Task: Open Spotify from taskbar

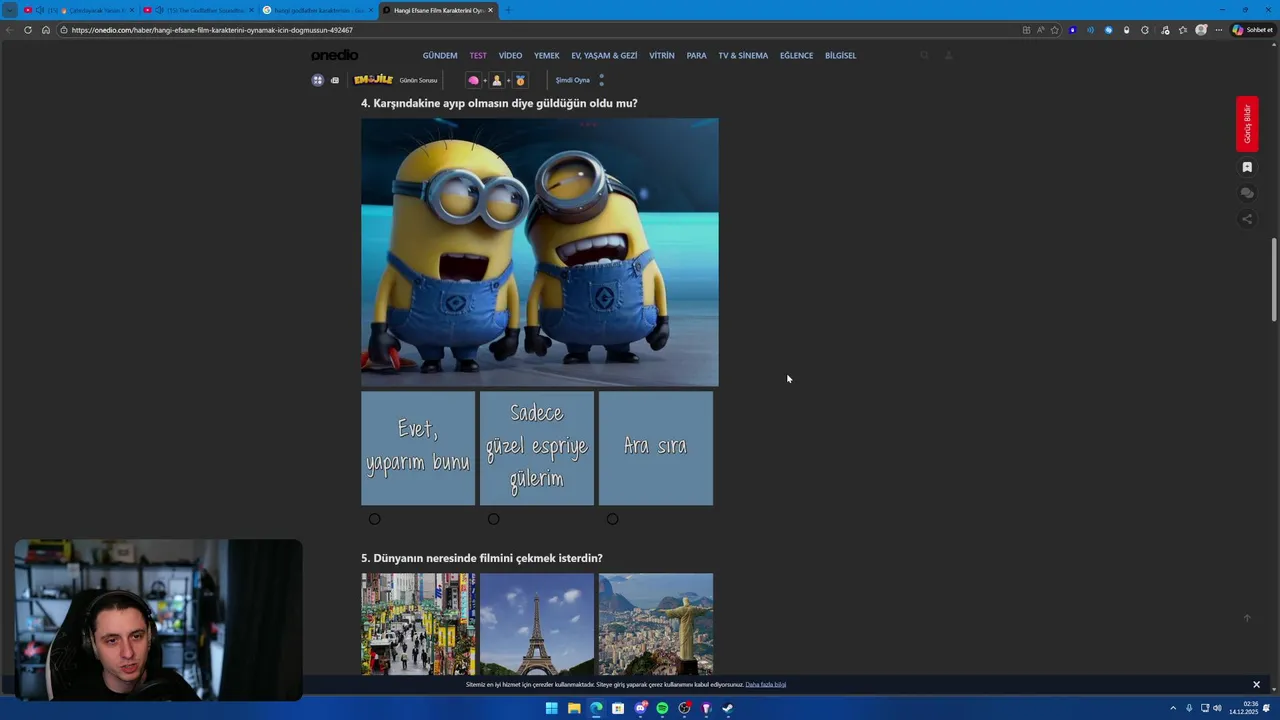Action: (x=662, y=708)
